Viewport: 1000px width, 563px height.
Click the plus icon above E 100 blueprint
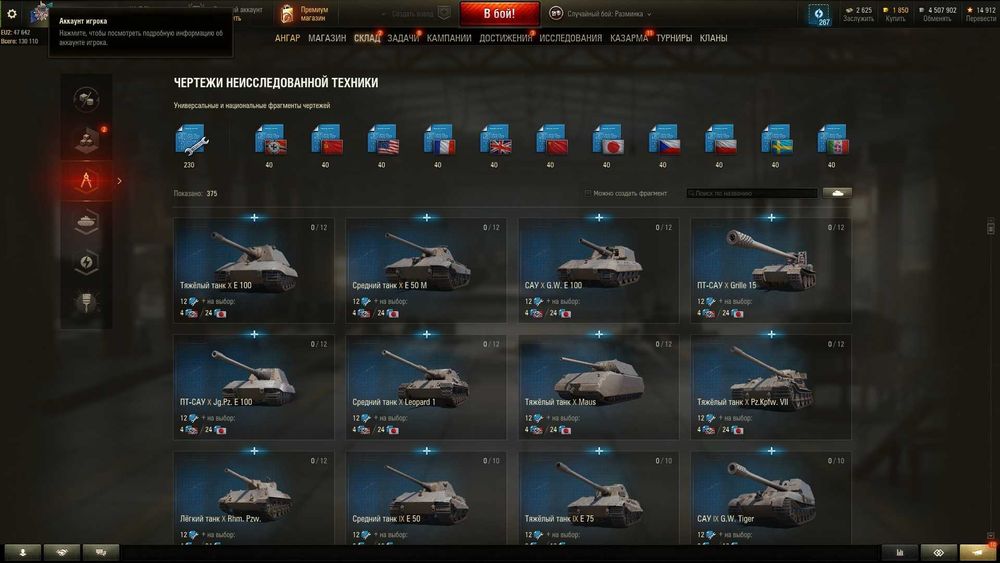pyautogui.click(x=254, y=217)
